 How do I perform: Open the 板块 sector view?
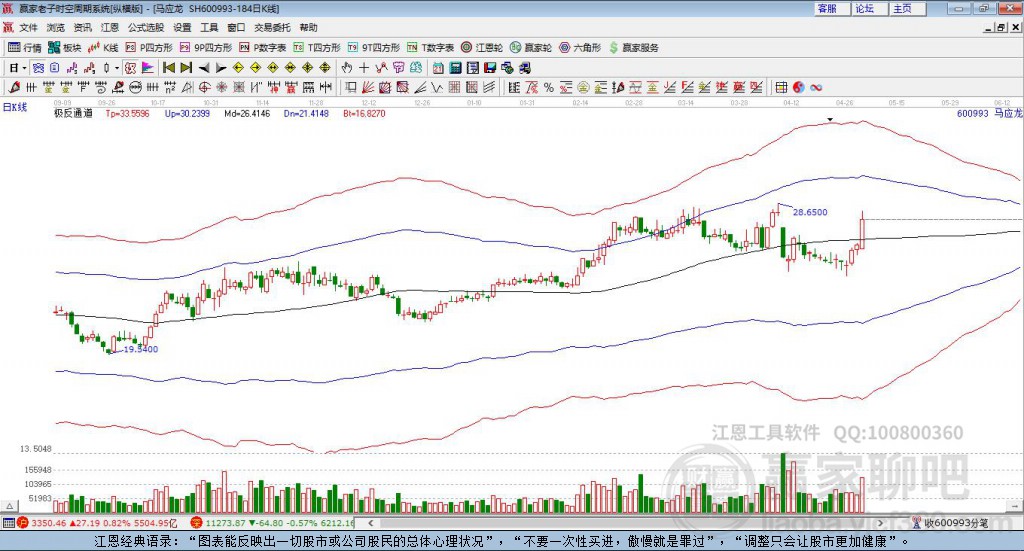(x=65, y=48)
